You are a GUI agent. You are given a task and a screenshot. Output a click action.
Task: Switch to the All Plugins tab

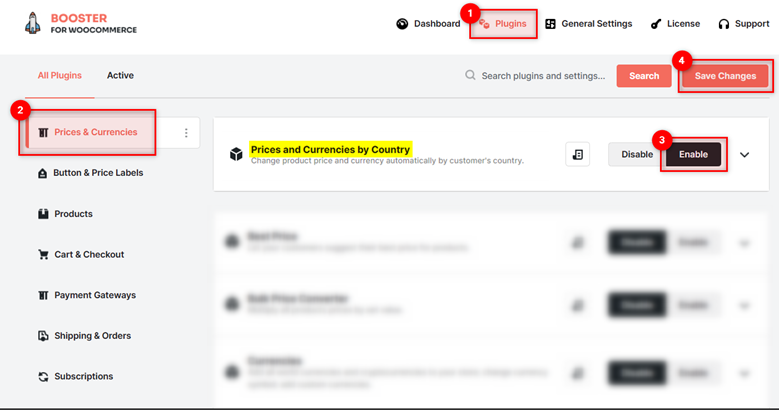(60, 76)
